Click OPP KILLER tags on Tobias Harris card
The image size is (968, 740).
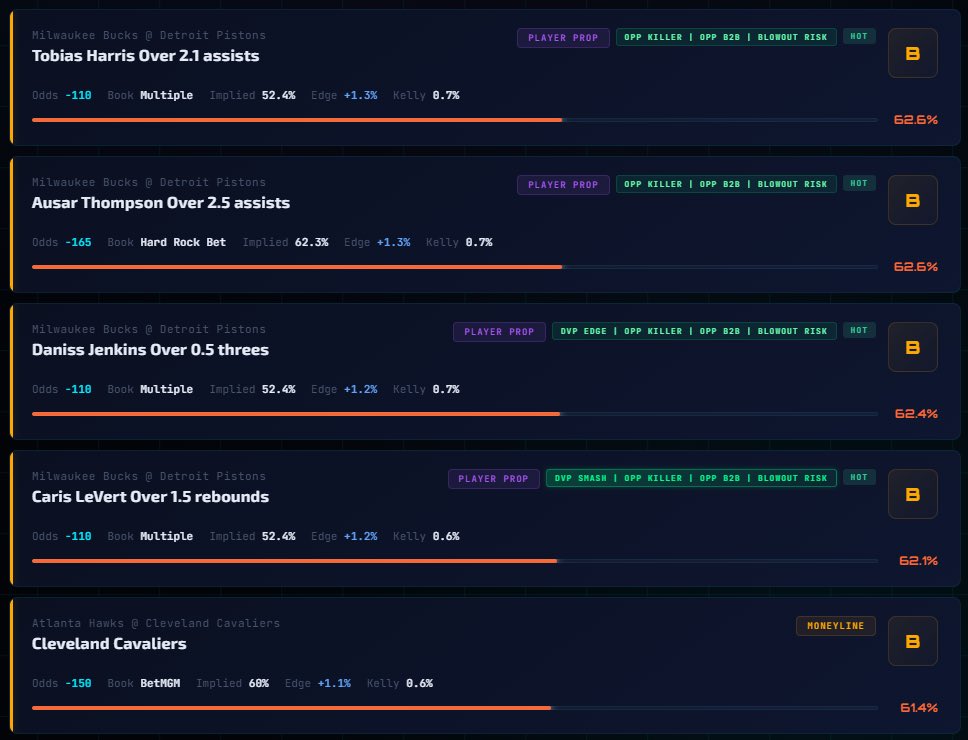(726, 37)
